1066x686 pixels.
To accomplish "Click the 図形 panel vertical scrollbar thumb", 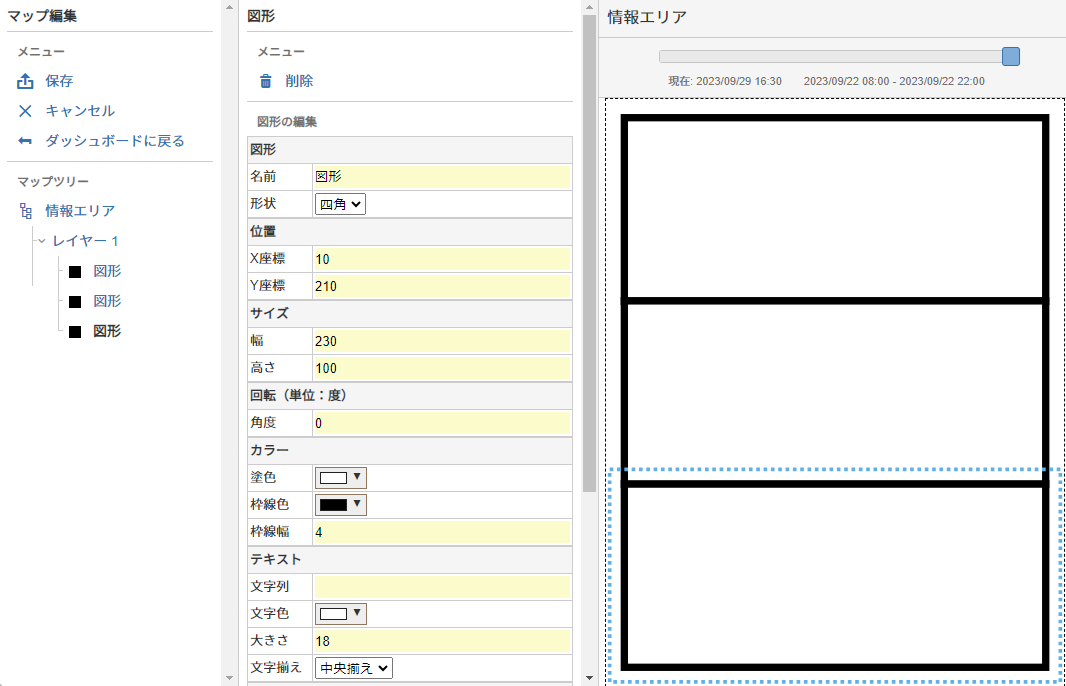I will point(589,253).
